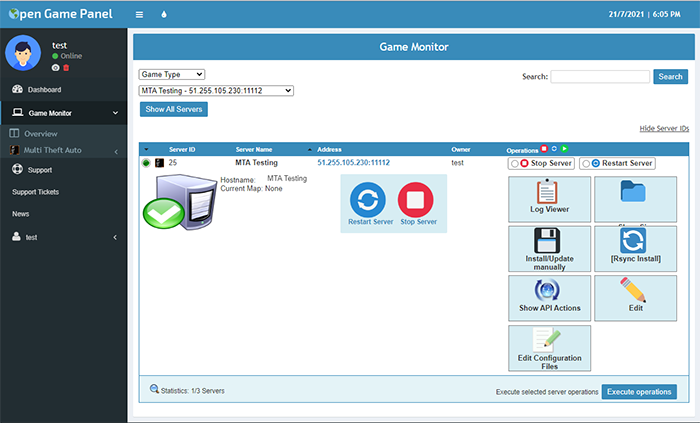Open the Log Viewer tile
The height and width of the screenshot is (423, 700).
(x=549, y=199)
